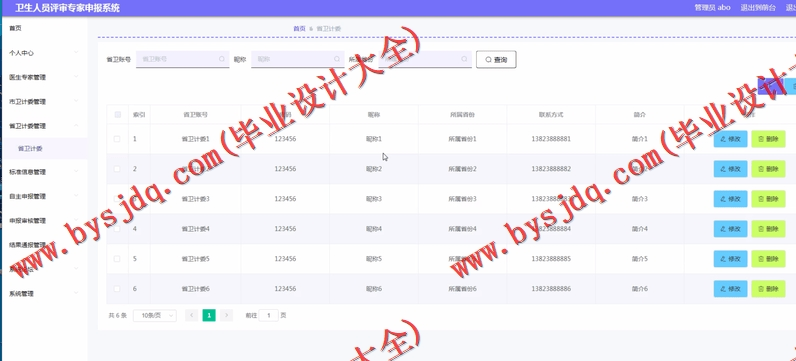Image resolution: width=796 pixels, height=361 pixels.
Task: Open the 结果通报管理 sidebar menu
Action: pyautogui.click(x=27, y=245)
